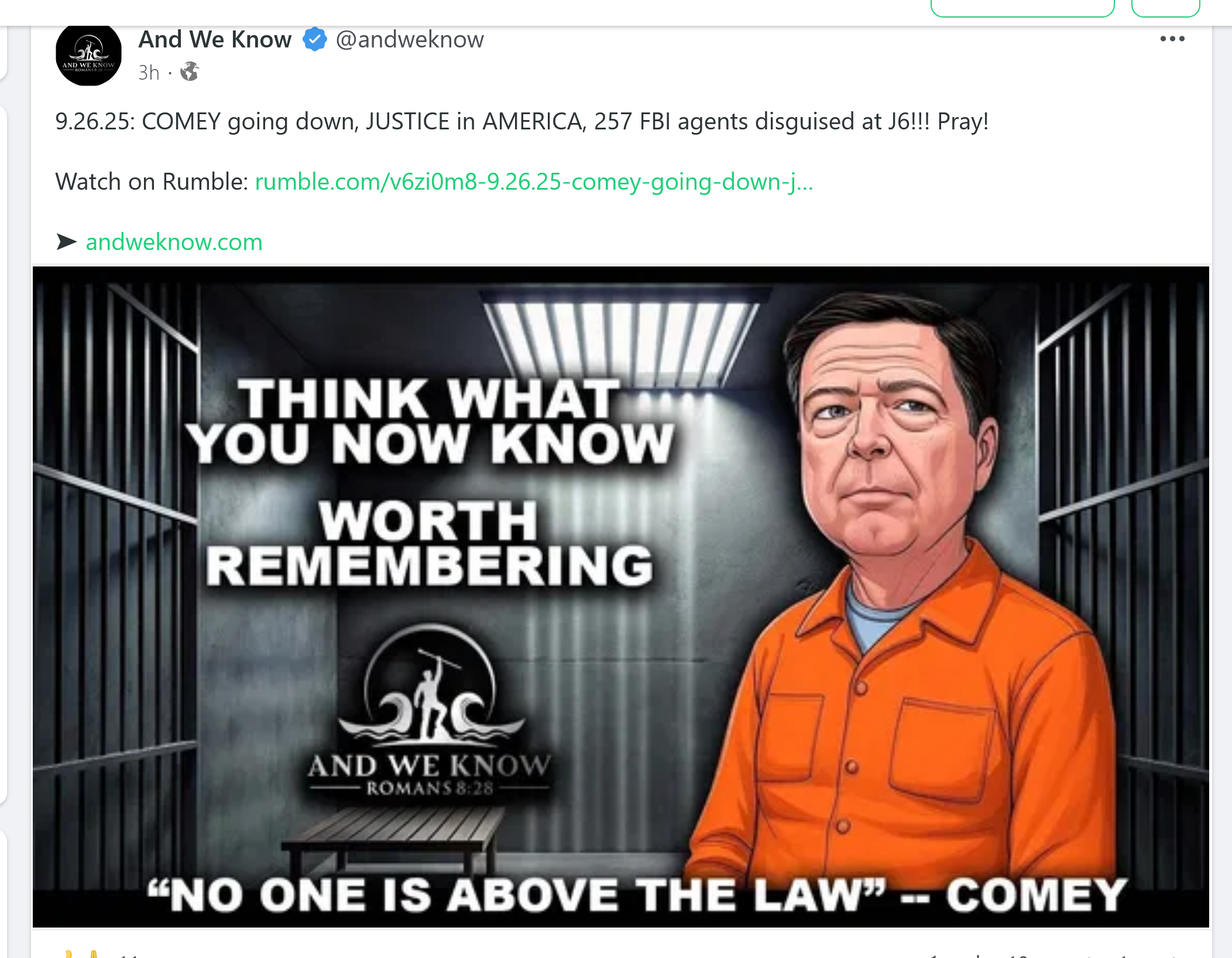Visit the andweknow.com link

tap(174, 242)
